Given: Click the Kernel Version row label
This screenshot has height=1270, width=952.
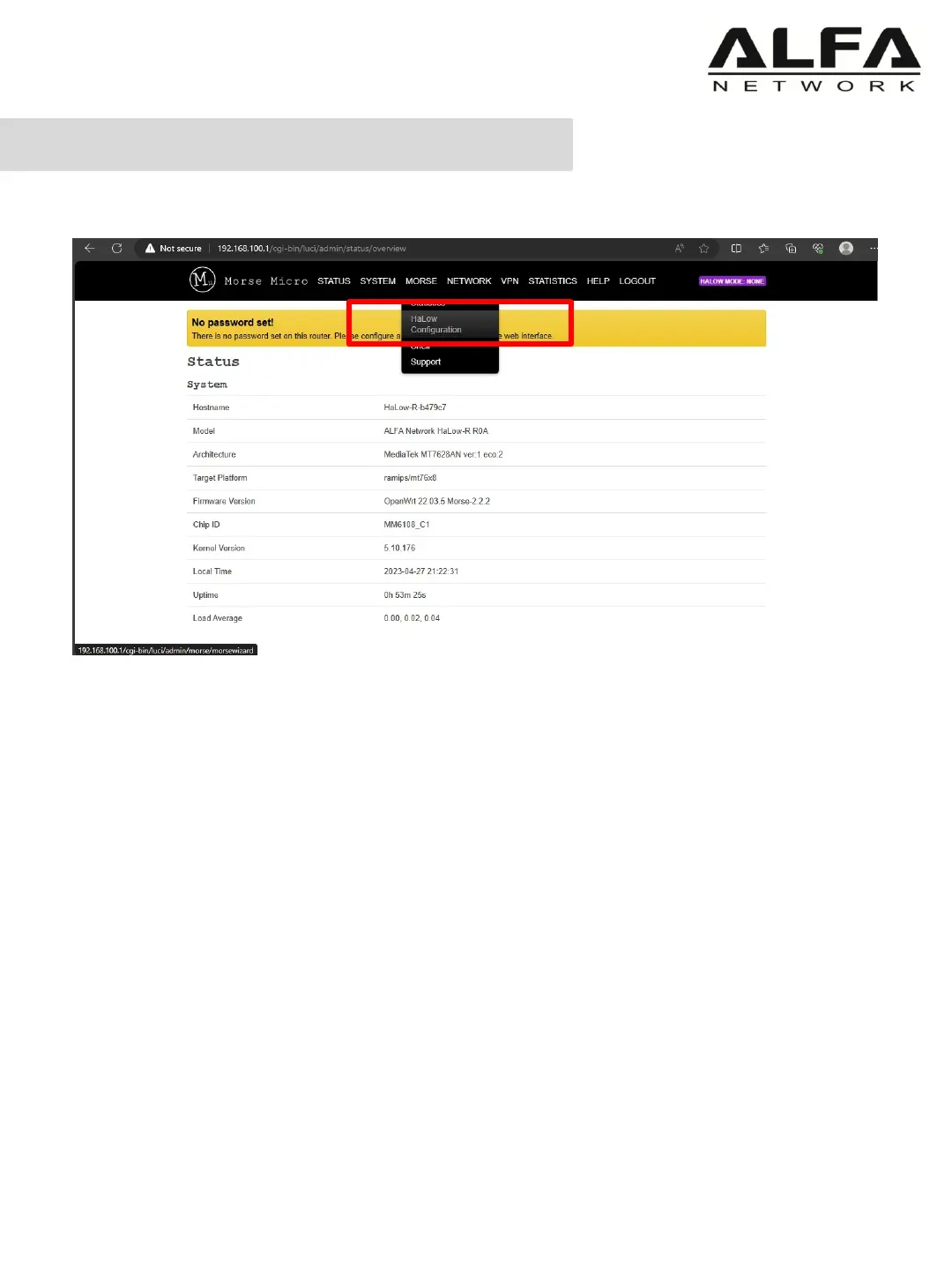Looking at the screenshot, I should (219, 549).
